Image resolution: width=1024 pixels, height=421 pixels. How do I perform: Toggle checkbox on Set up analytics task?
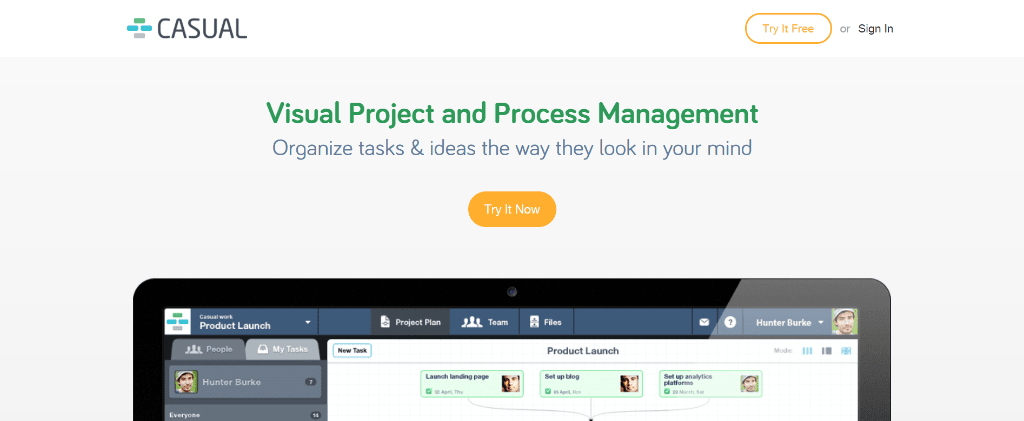point(667,392)
